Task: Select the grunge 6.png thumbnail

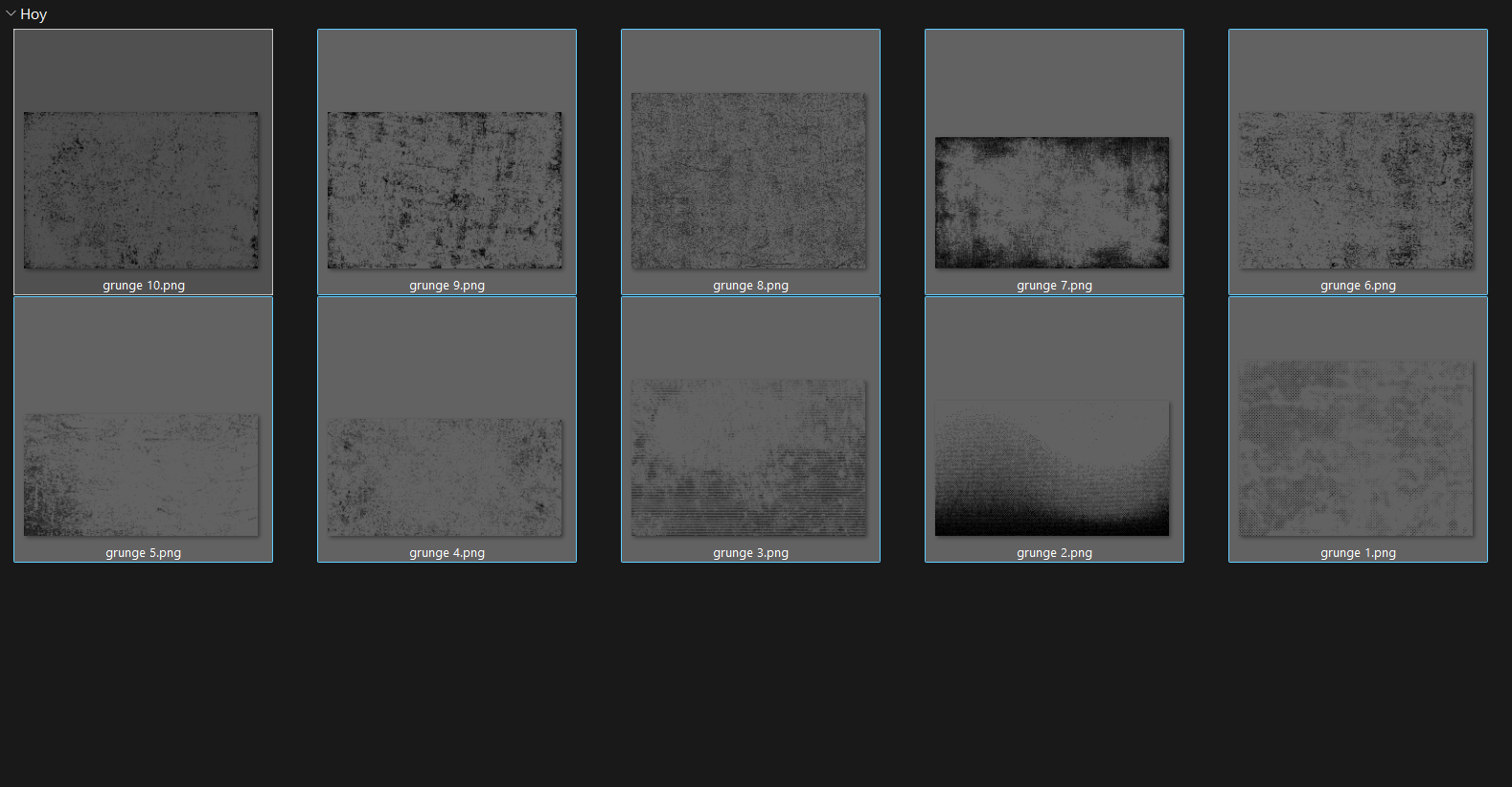Action: [1356, 190]
